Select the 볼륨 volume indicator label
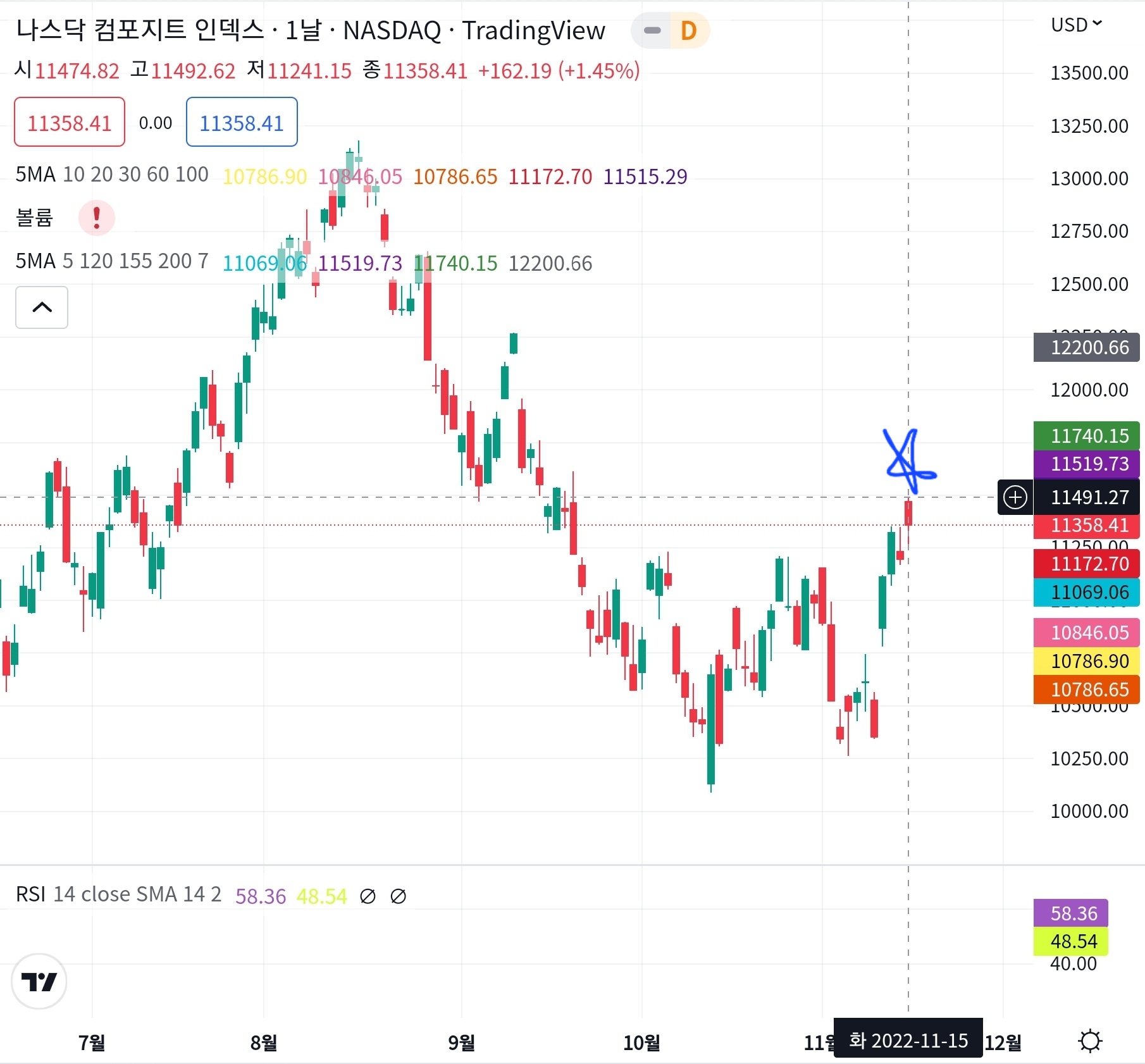Screen dimensions: 1145x1064 (34, 218)
